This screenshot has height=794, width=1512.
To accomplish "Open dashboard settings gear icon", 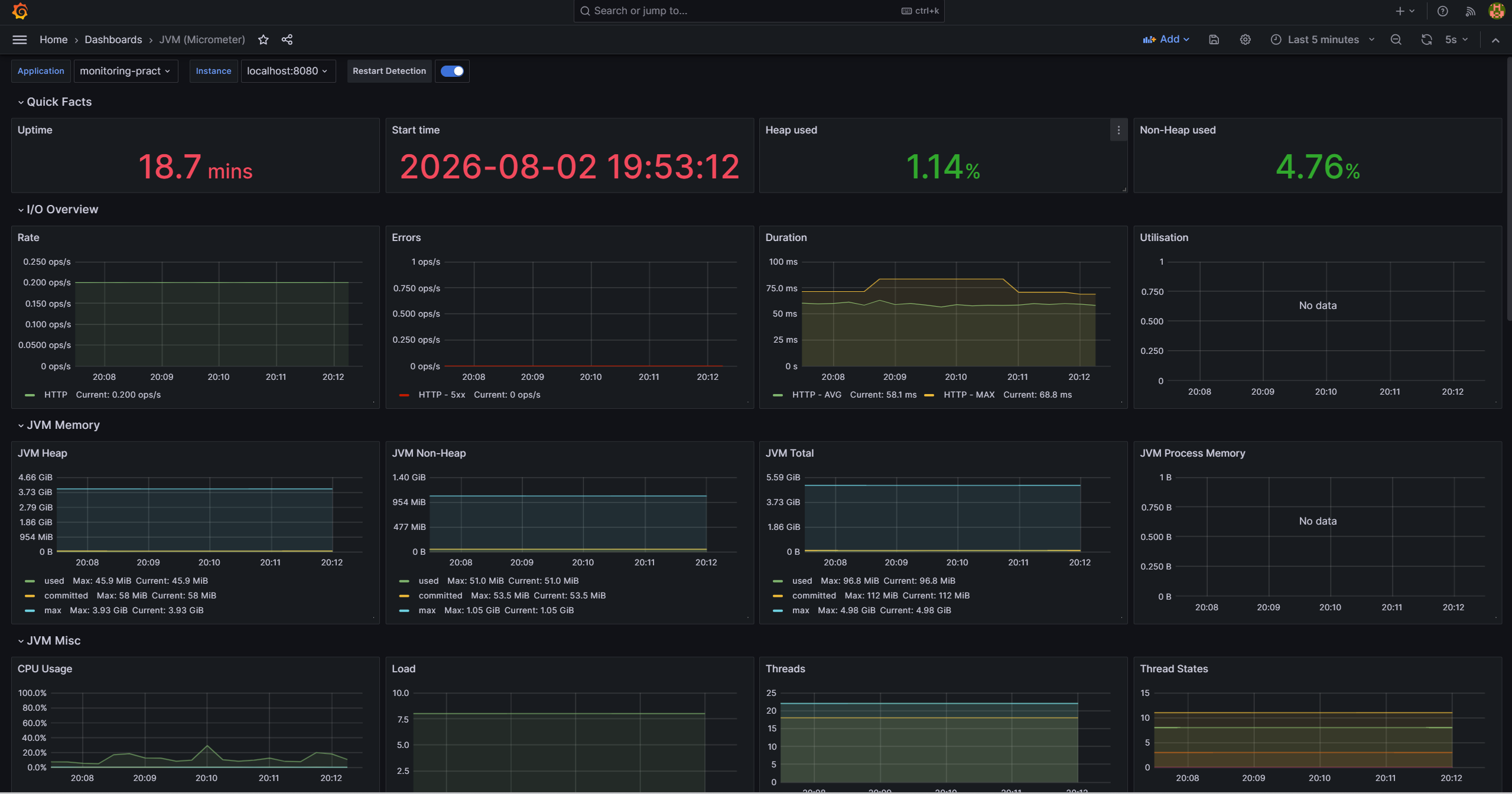I will (1245, 40).
